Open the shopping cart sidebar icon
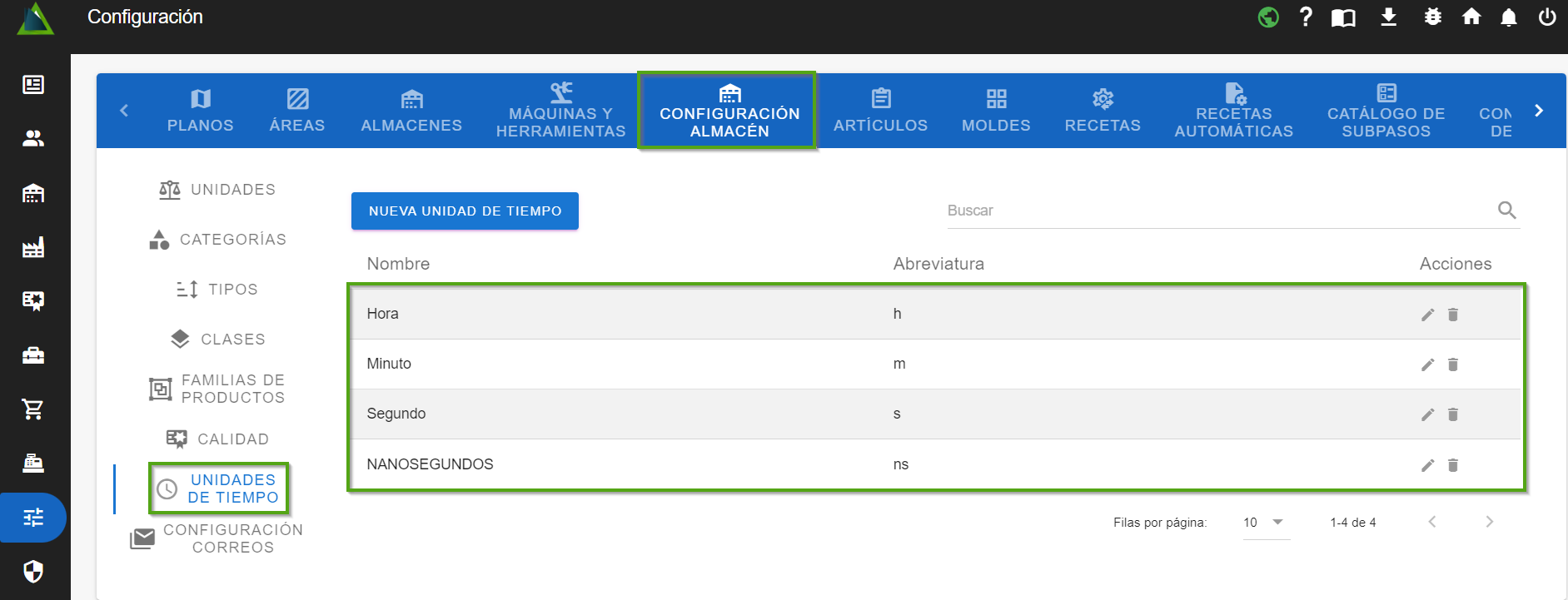Screen dimensions: 1568x600 (x=33, y=409)
